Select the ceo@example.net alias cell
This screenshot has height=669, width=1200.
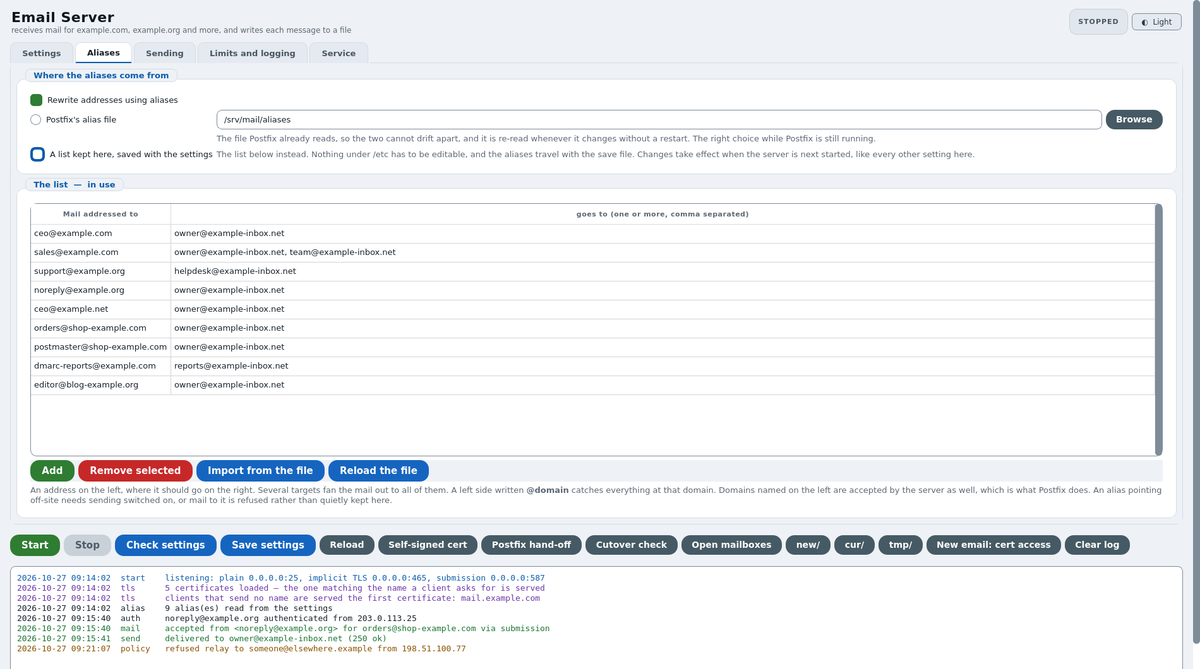pyautogui.click(x=100, y=309)
